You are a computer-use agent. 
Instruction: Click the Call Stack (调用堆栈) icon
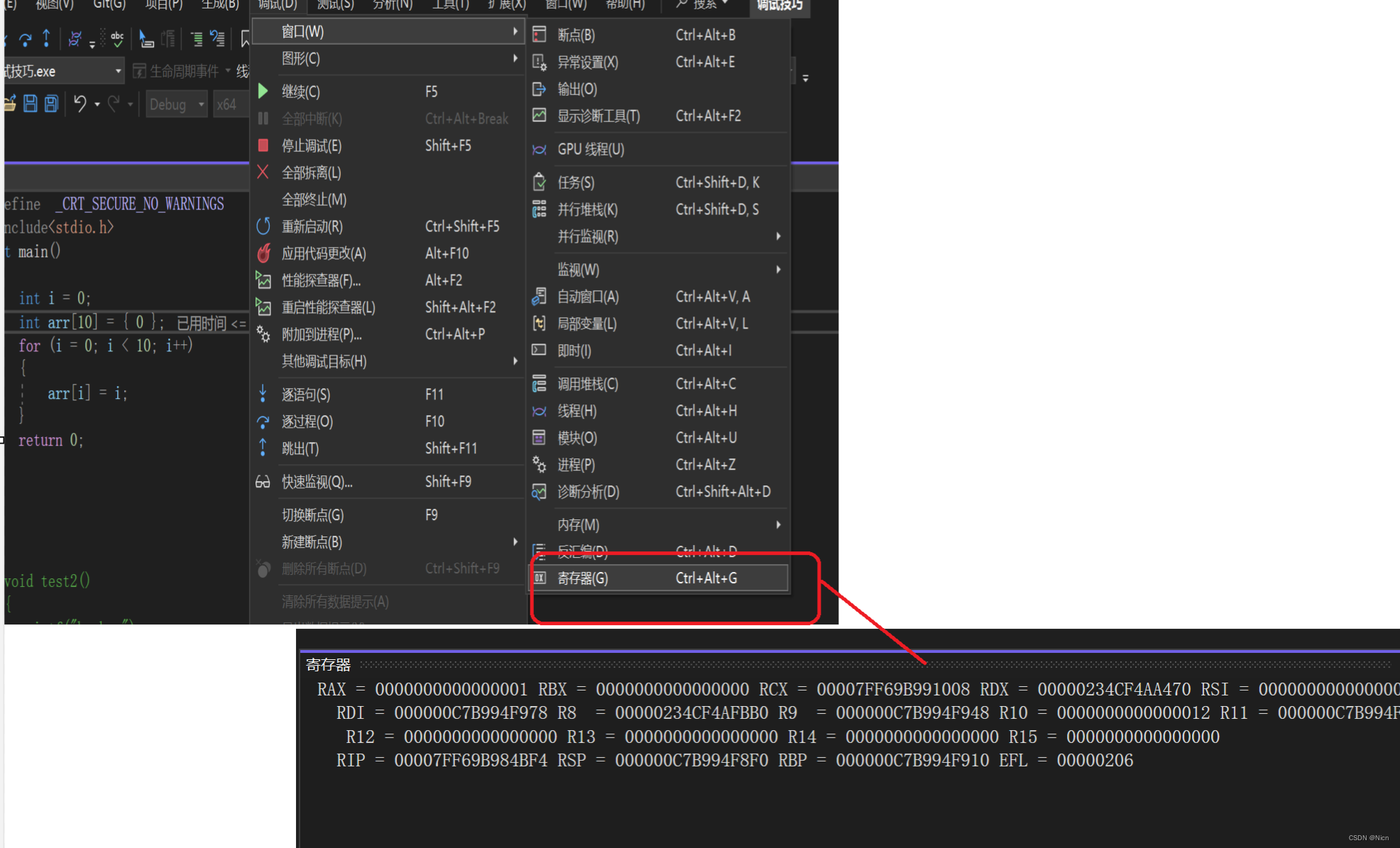pyautogui.click(x=540, y=384)
